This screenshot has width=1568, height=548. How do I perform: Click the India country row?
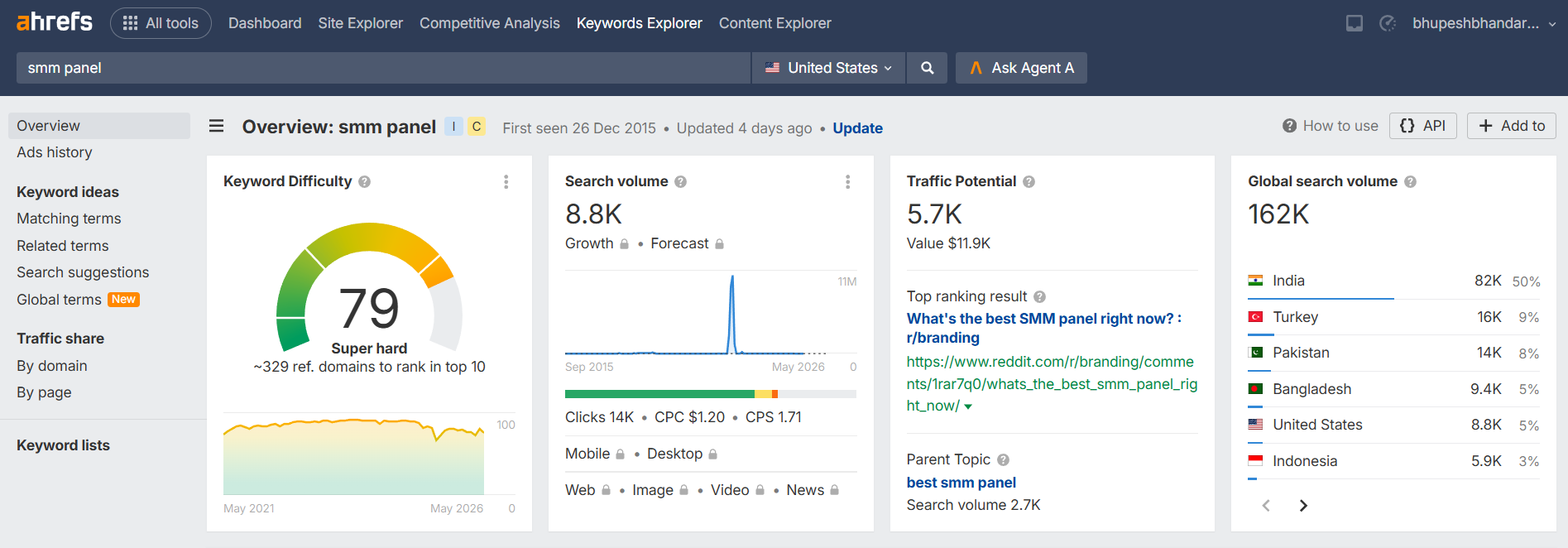click(x=1393, y=281)
